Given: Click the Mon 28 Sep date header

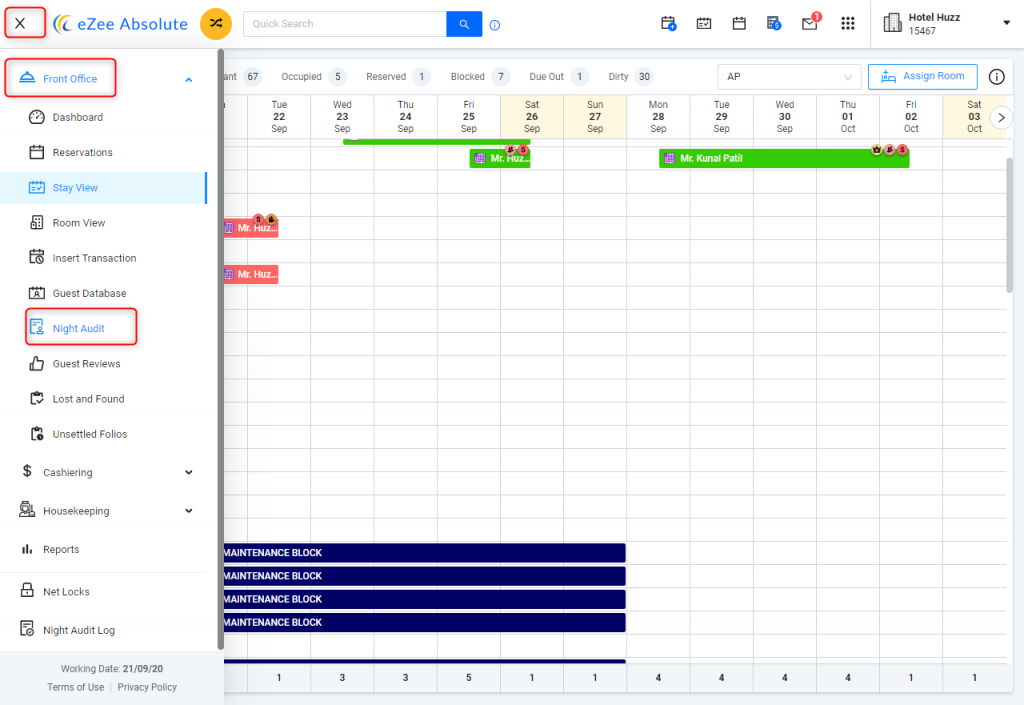Looking at the screenshot, I should tap(658, 117).
